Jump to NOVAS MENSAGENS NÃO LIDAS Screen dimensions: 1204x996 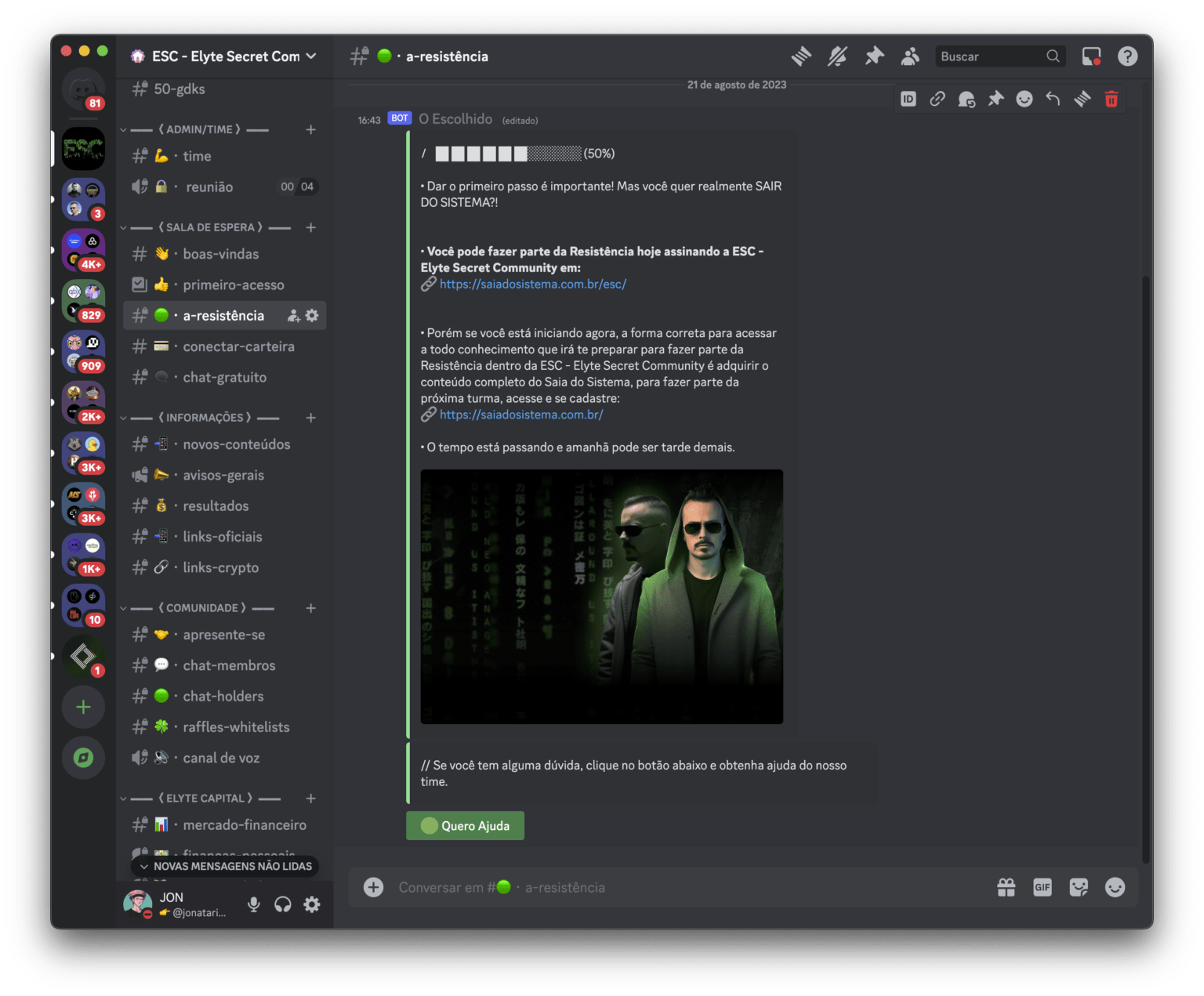[x=225, y=866]
